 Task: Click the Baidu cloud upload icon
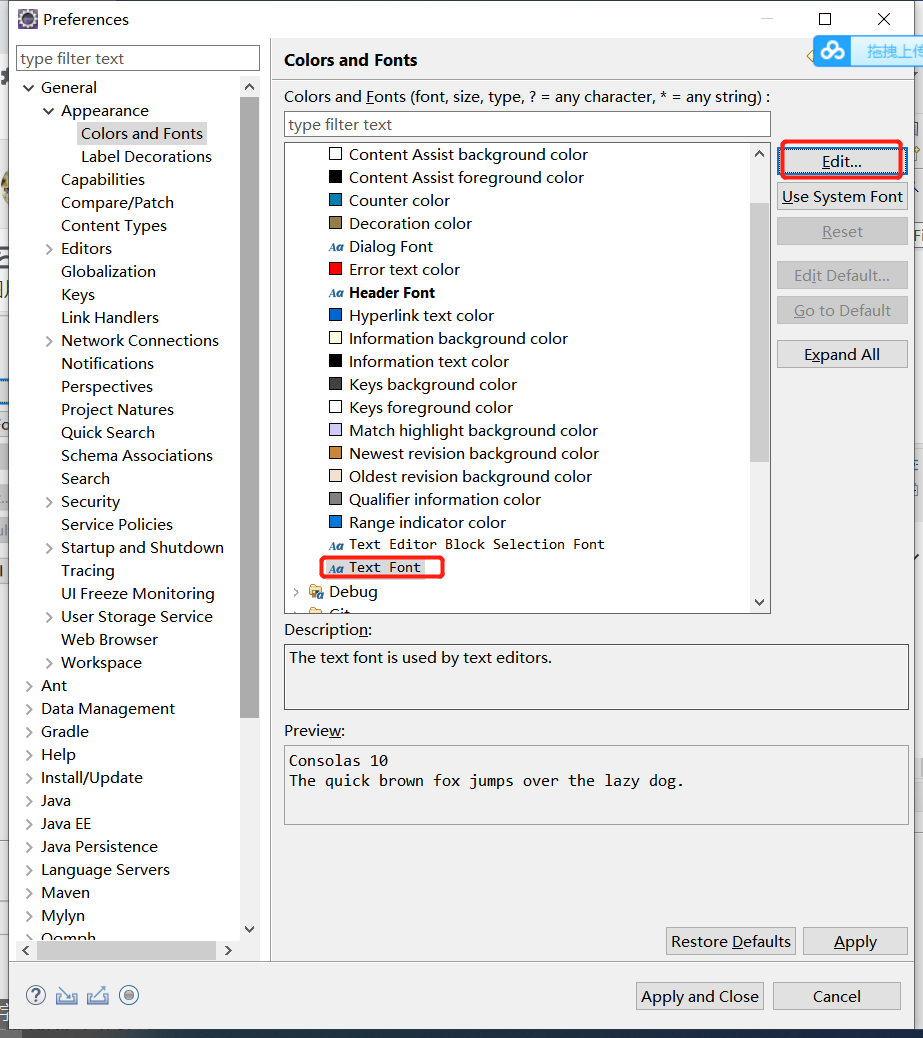pyautogui.click(x=832, y=50)
